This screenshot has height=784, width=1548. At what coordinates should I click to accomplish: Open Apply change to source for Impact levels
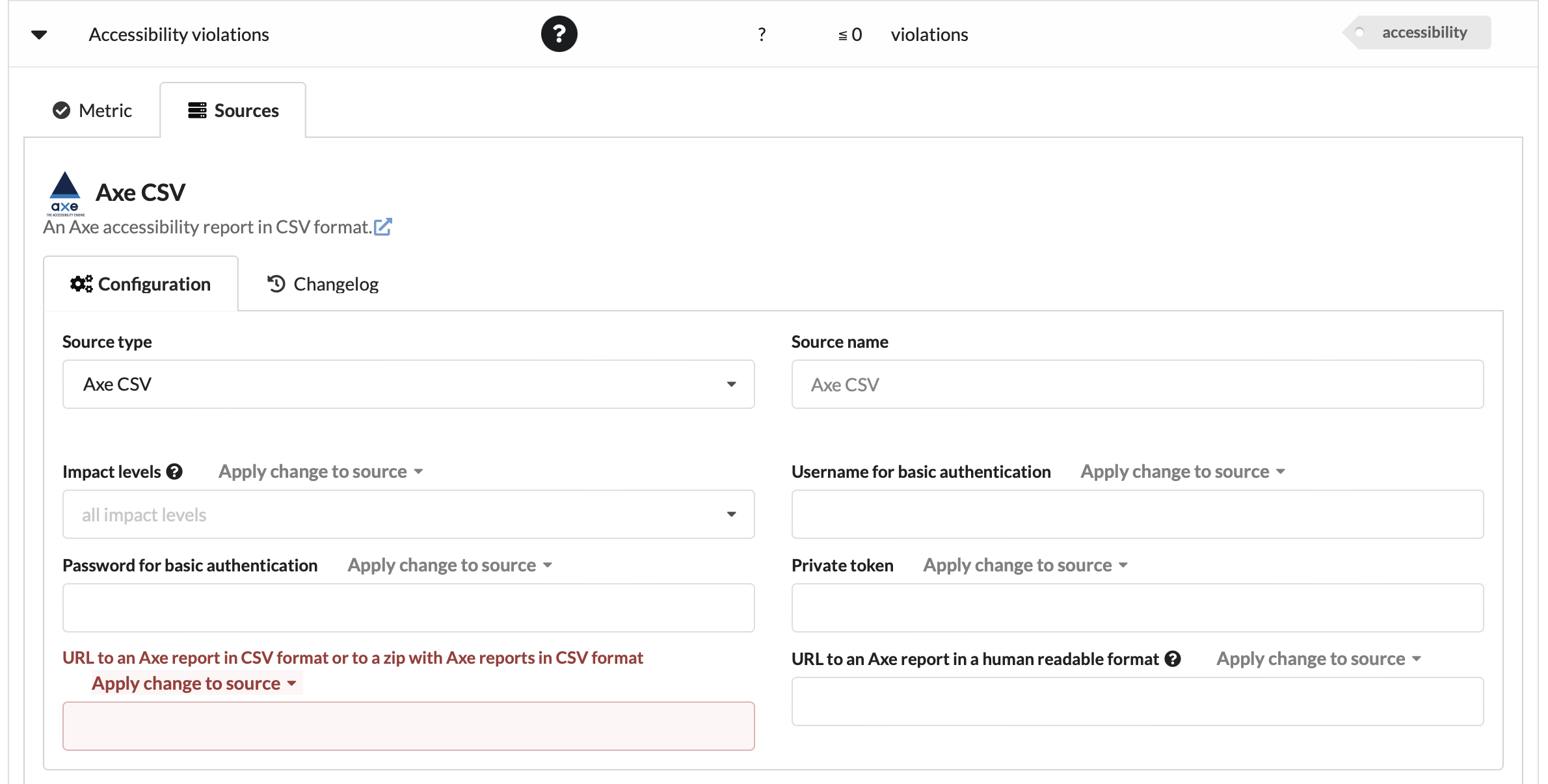(x=321, y=472)
